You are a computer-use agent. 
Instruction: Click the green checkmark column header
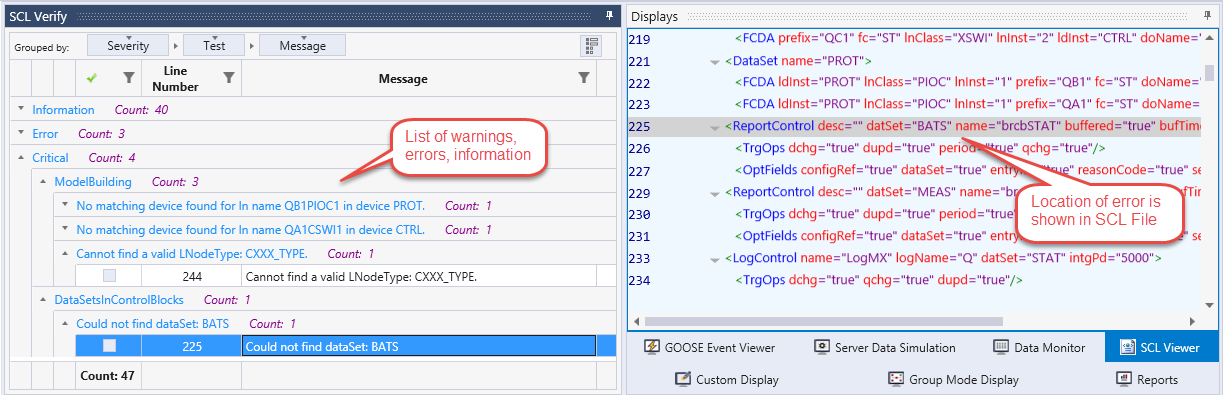coord(92,78)
